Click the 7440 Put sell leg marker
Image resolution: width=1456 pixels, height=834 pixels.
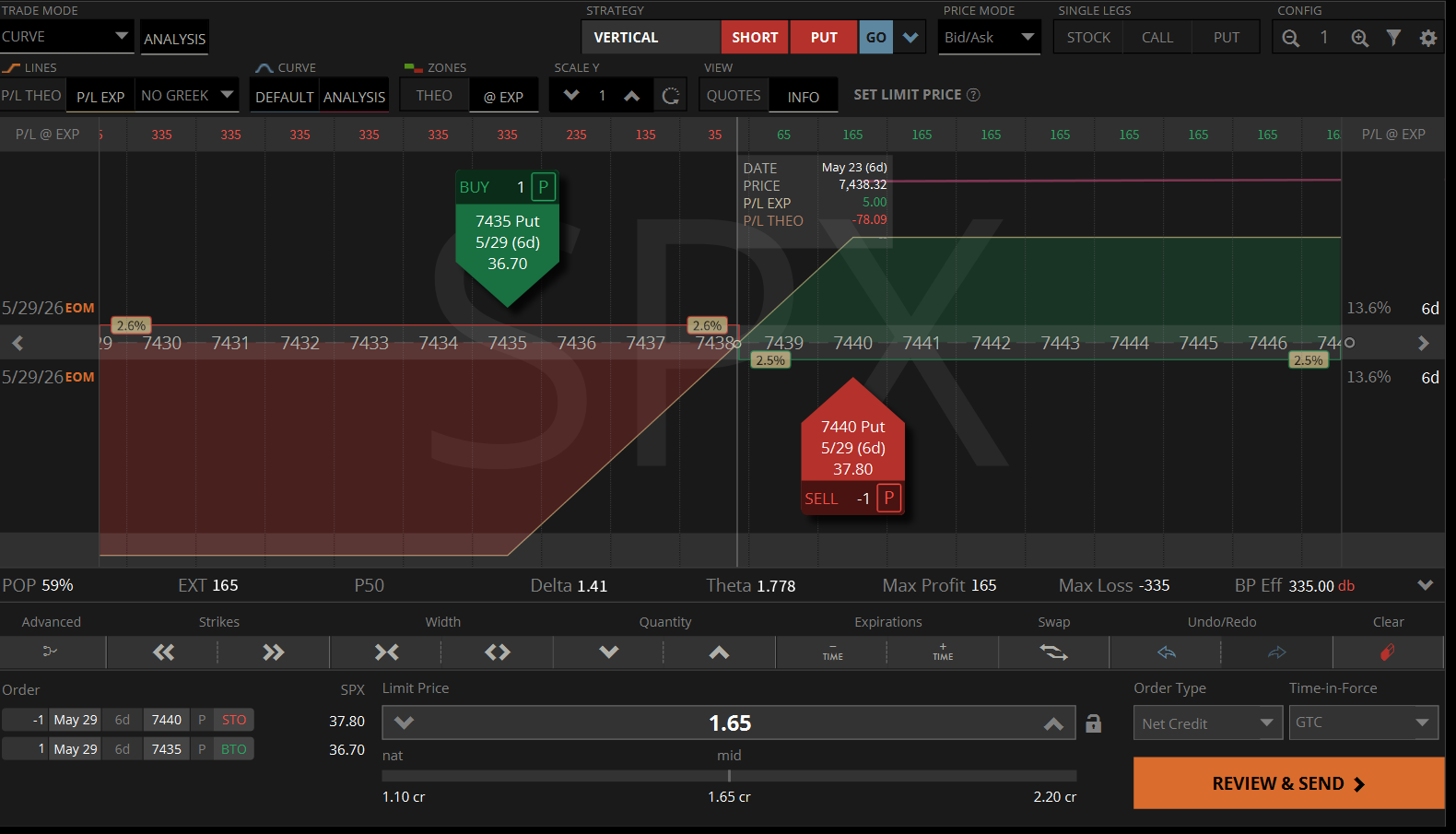tap(853, 447)
